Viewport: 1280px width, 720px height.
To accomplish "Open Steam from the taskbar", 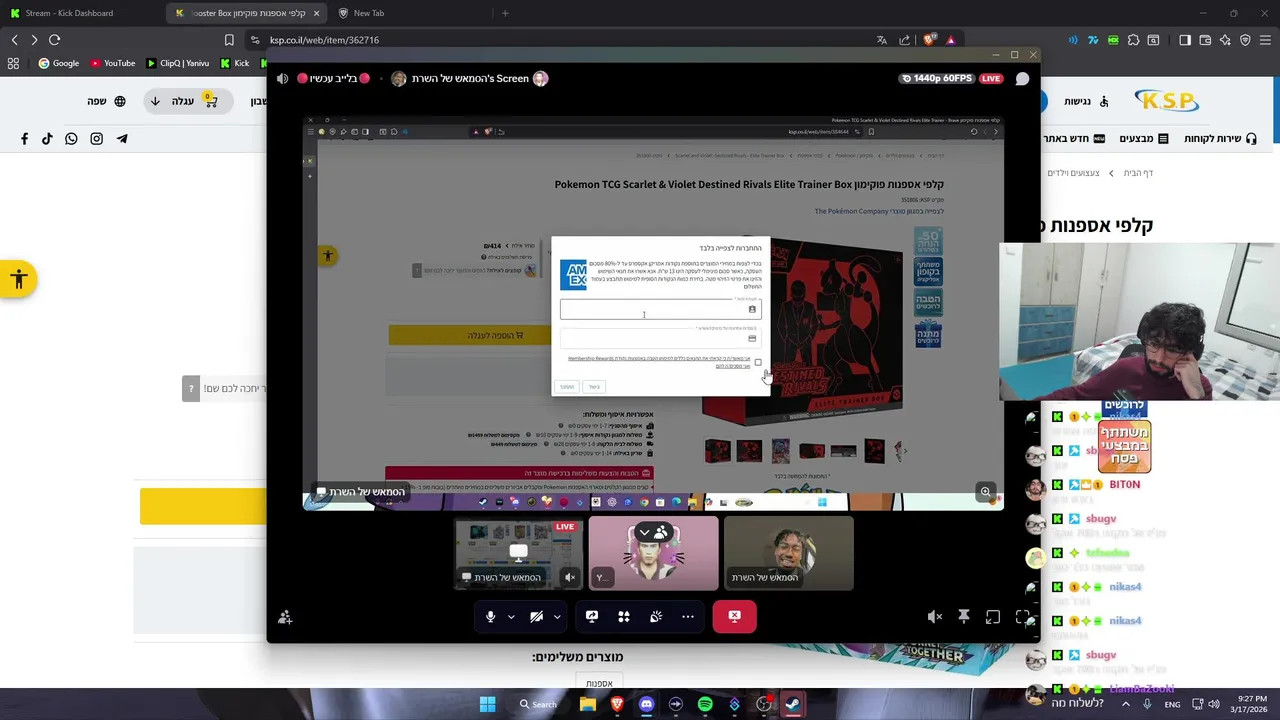I will click(x=793, y=704).
